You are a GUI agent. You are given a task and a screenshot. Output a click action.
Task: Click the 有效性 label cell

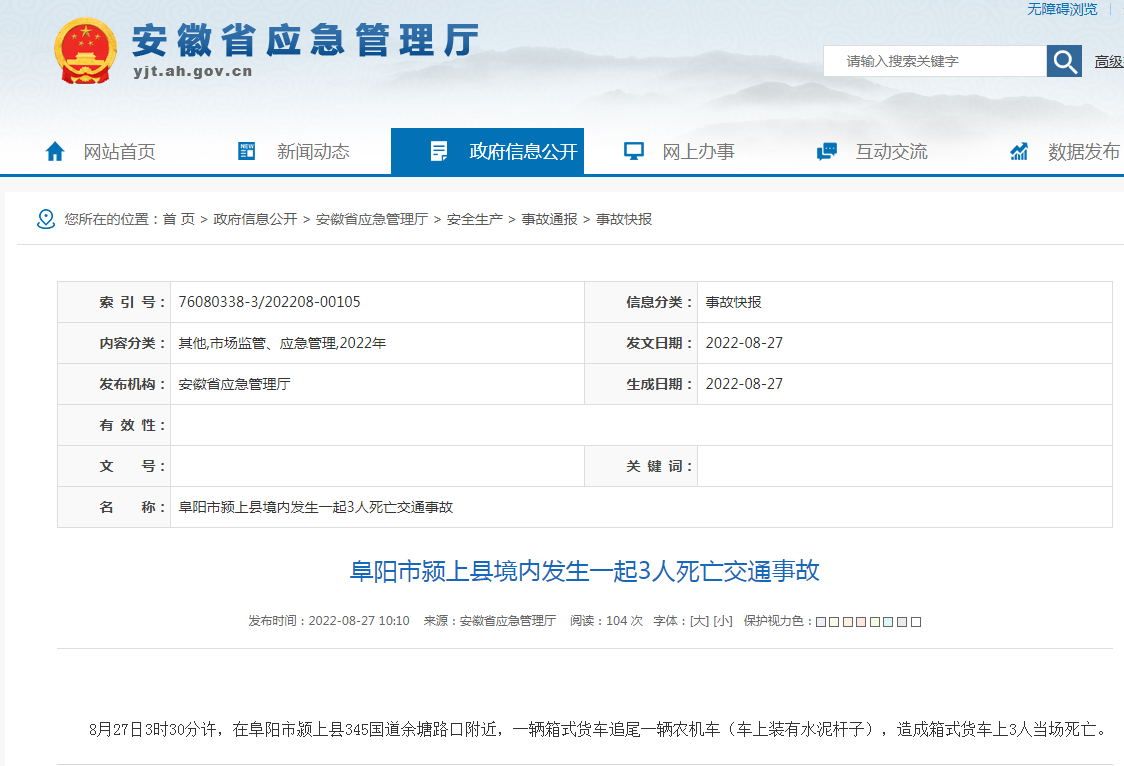click(114, 426)
